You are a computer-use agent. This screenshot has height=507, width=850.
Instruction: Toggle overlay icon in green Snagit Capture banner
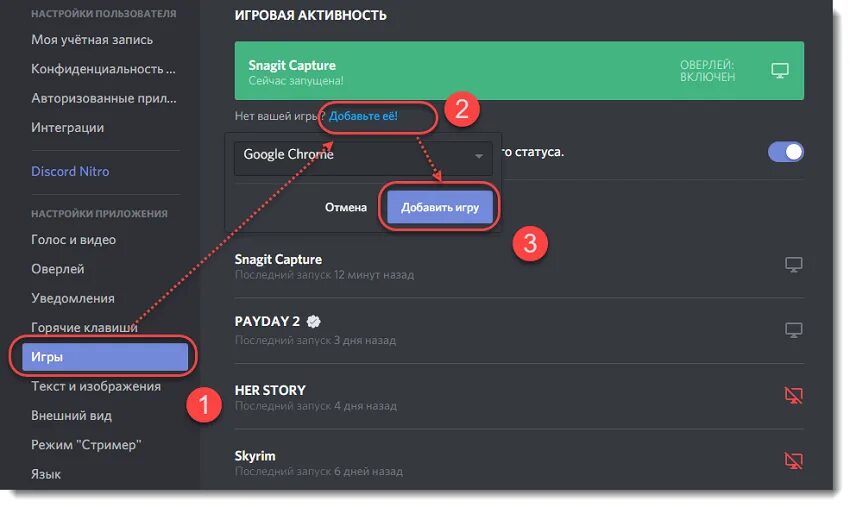click(780, 70)
